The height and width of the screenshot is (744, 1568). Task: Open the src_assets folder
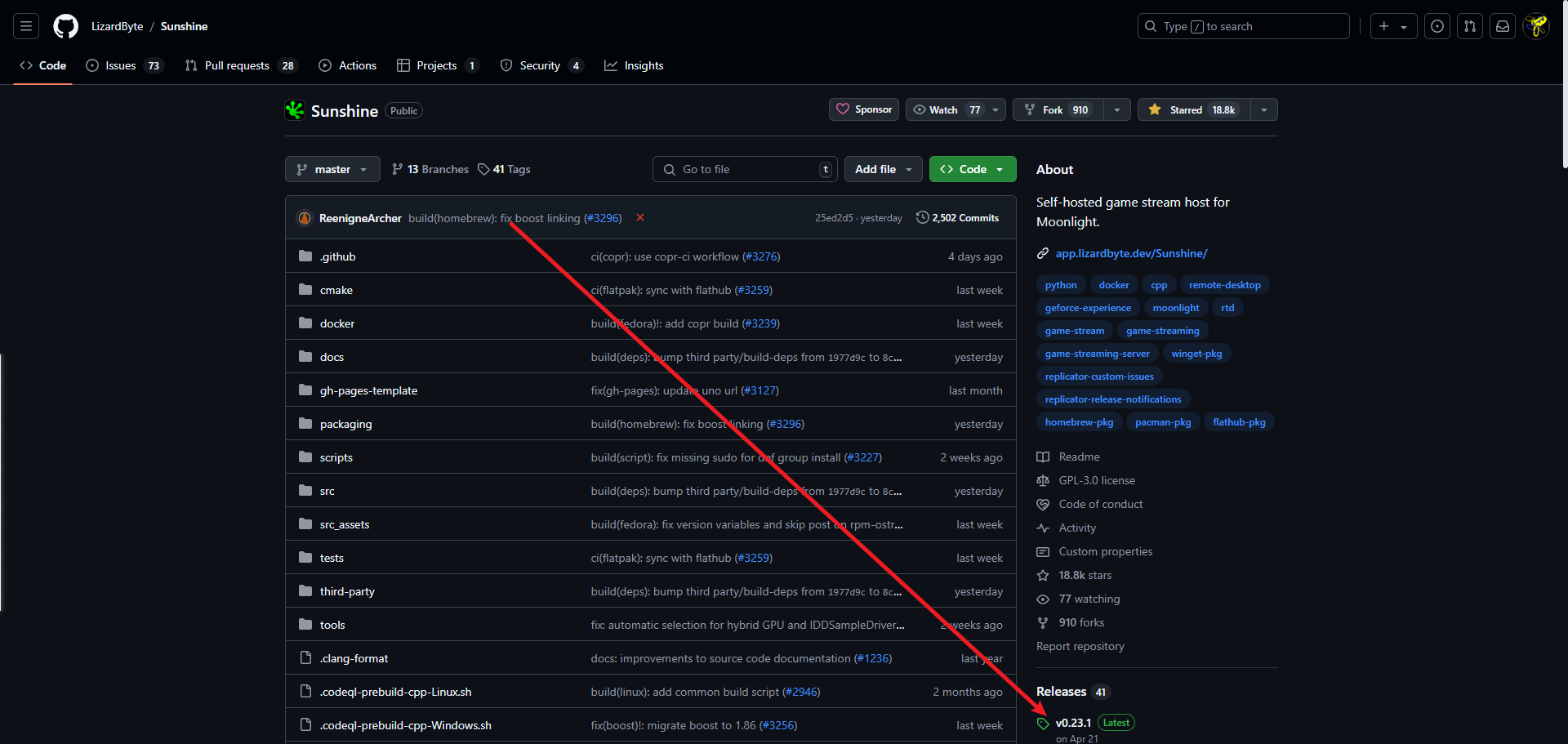tap(345, 524)
